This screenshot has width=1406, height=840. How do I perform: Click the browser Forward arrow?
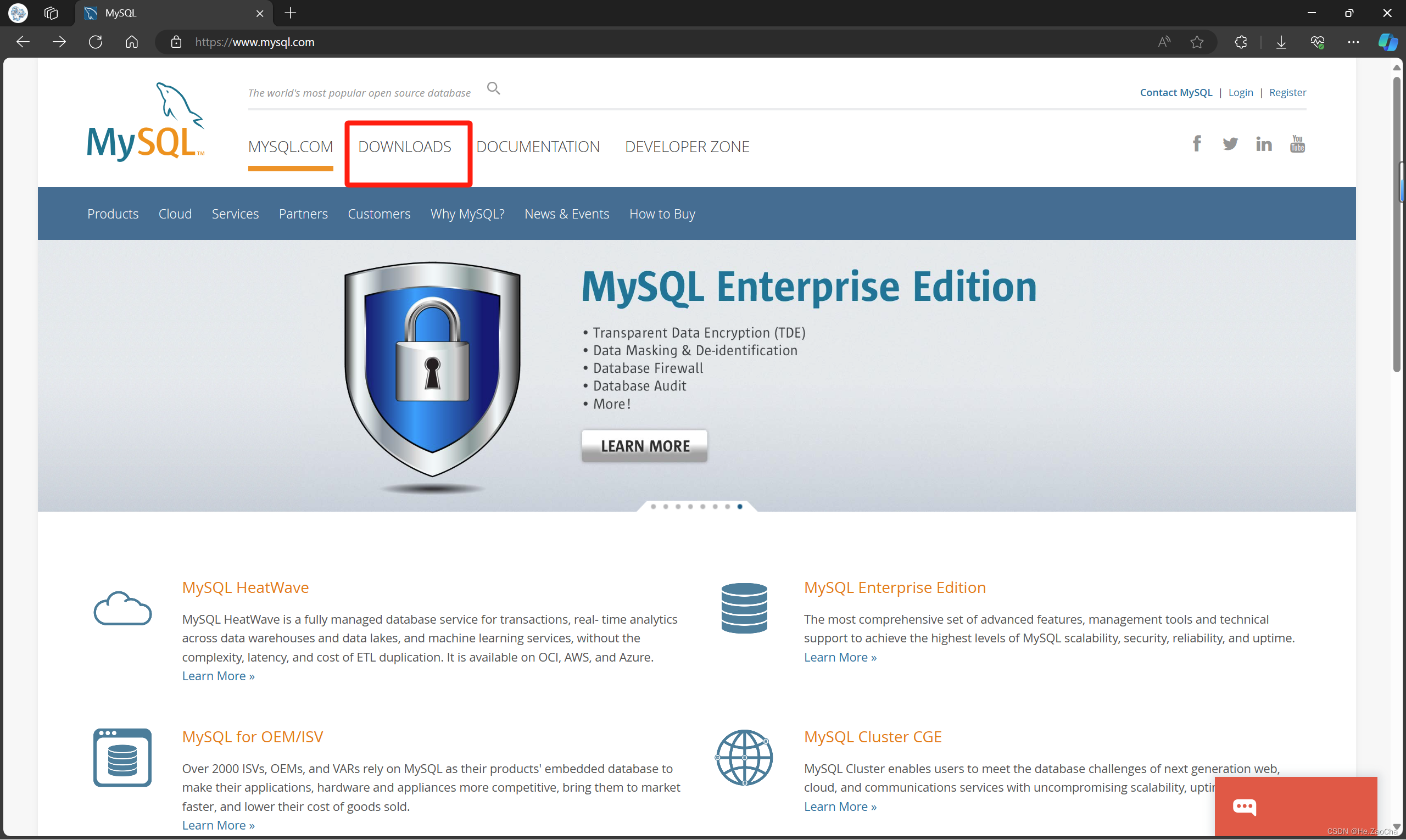click(x=59, y=42)
